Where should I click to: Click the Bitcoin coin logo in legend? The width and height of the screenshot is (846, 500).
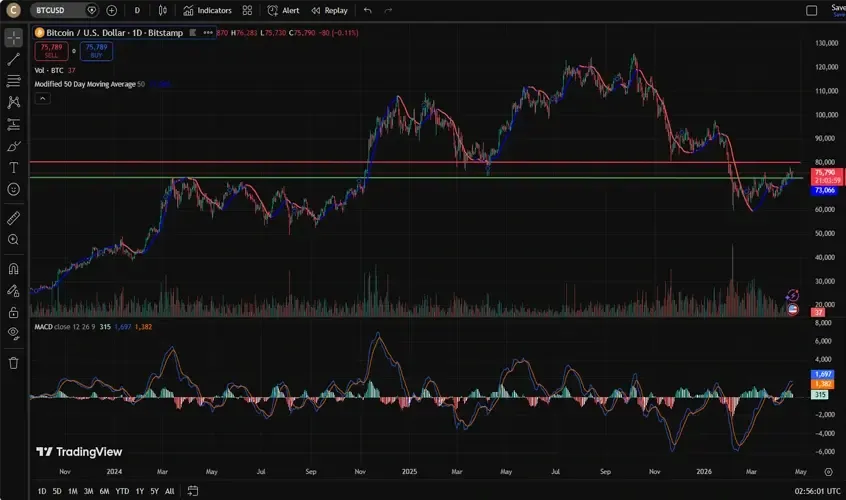click(39, 33)
